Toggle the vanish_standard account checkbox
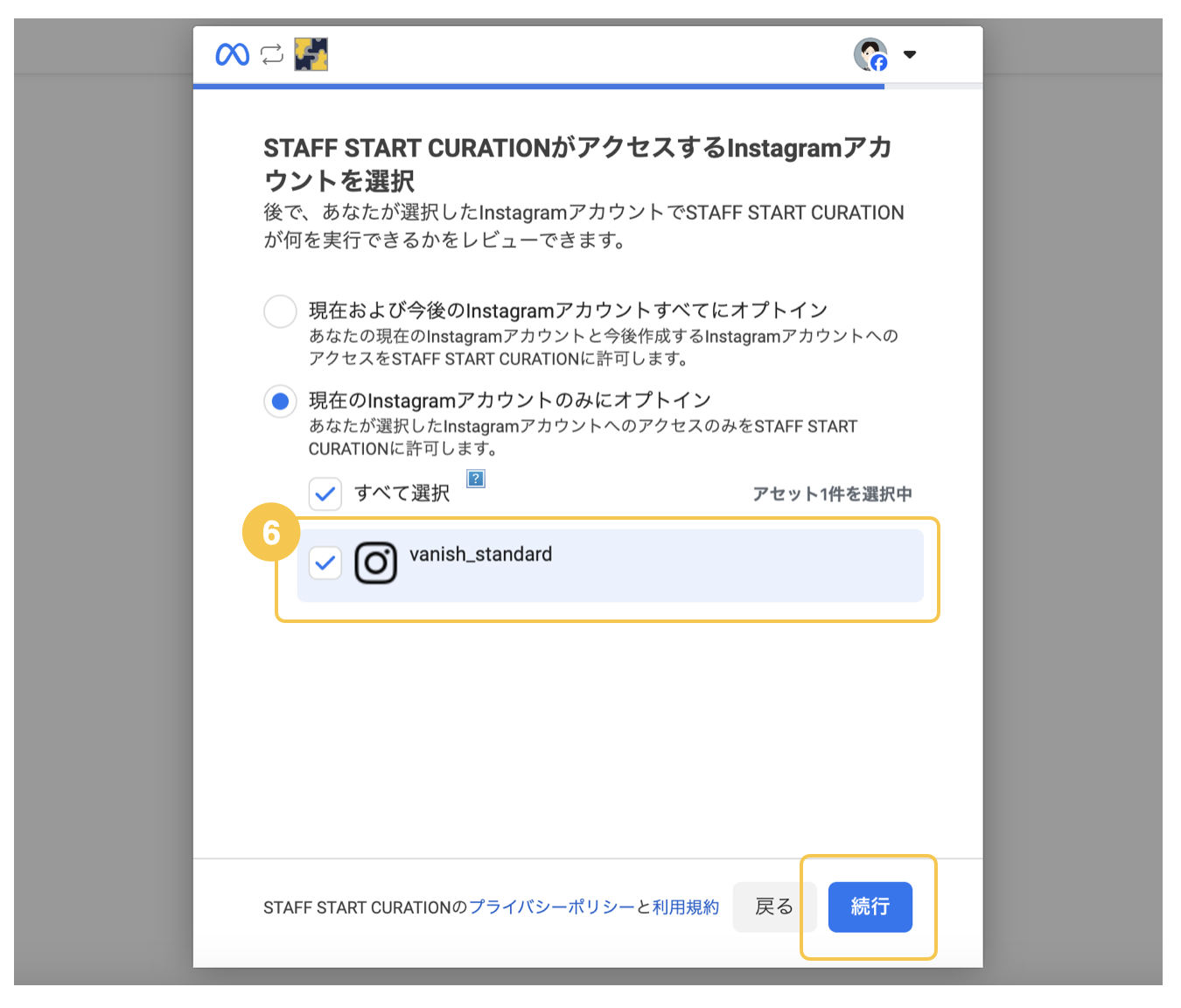Image resolution: width=1181 pixels, height=1008 pixels. [325, 563]
